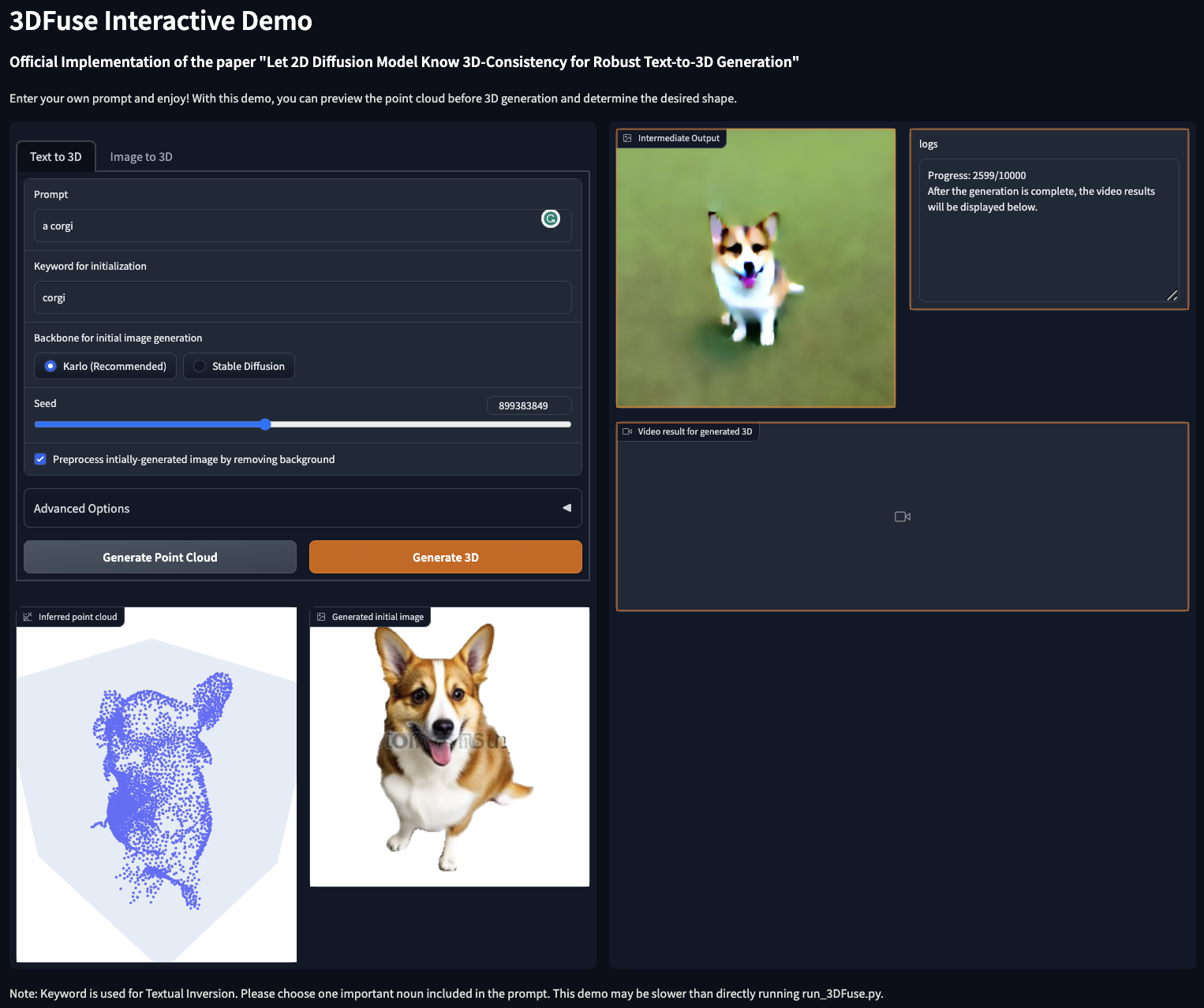Click the Keyword for initialization field

[x=303, y=297]
